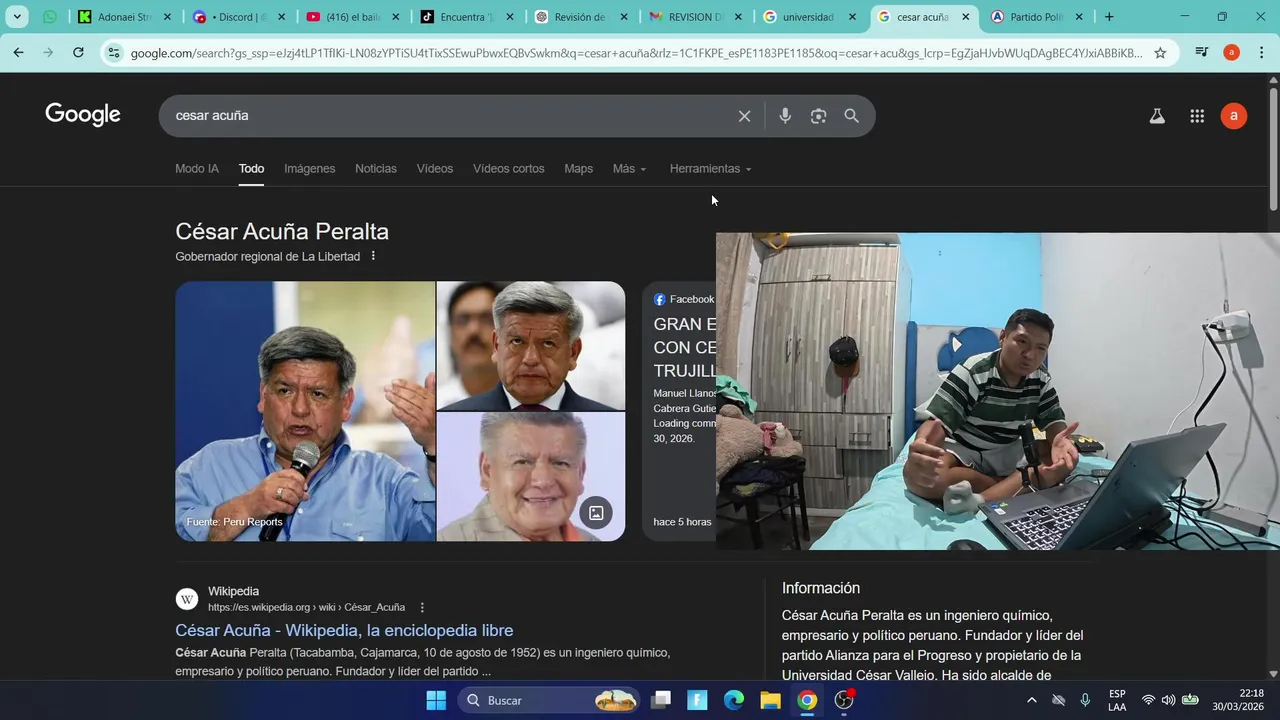
Task: Open image gallery icon on photos
Action: pyautogui.click(x=596, y=513)
